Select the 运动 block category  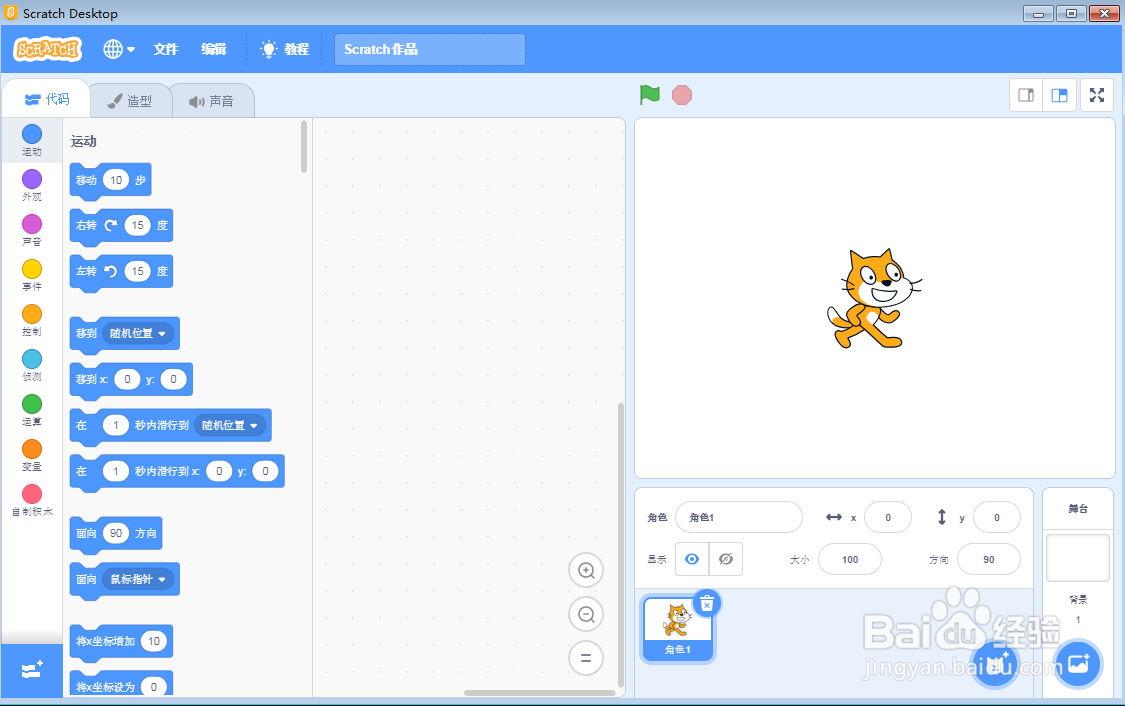click(x=32, y=140)
